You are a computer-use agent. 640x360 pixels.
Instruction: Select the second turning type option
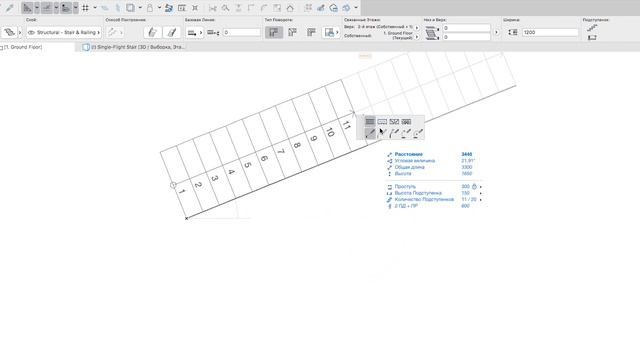tap(293, 32)
